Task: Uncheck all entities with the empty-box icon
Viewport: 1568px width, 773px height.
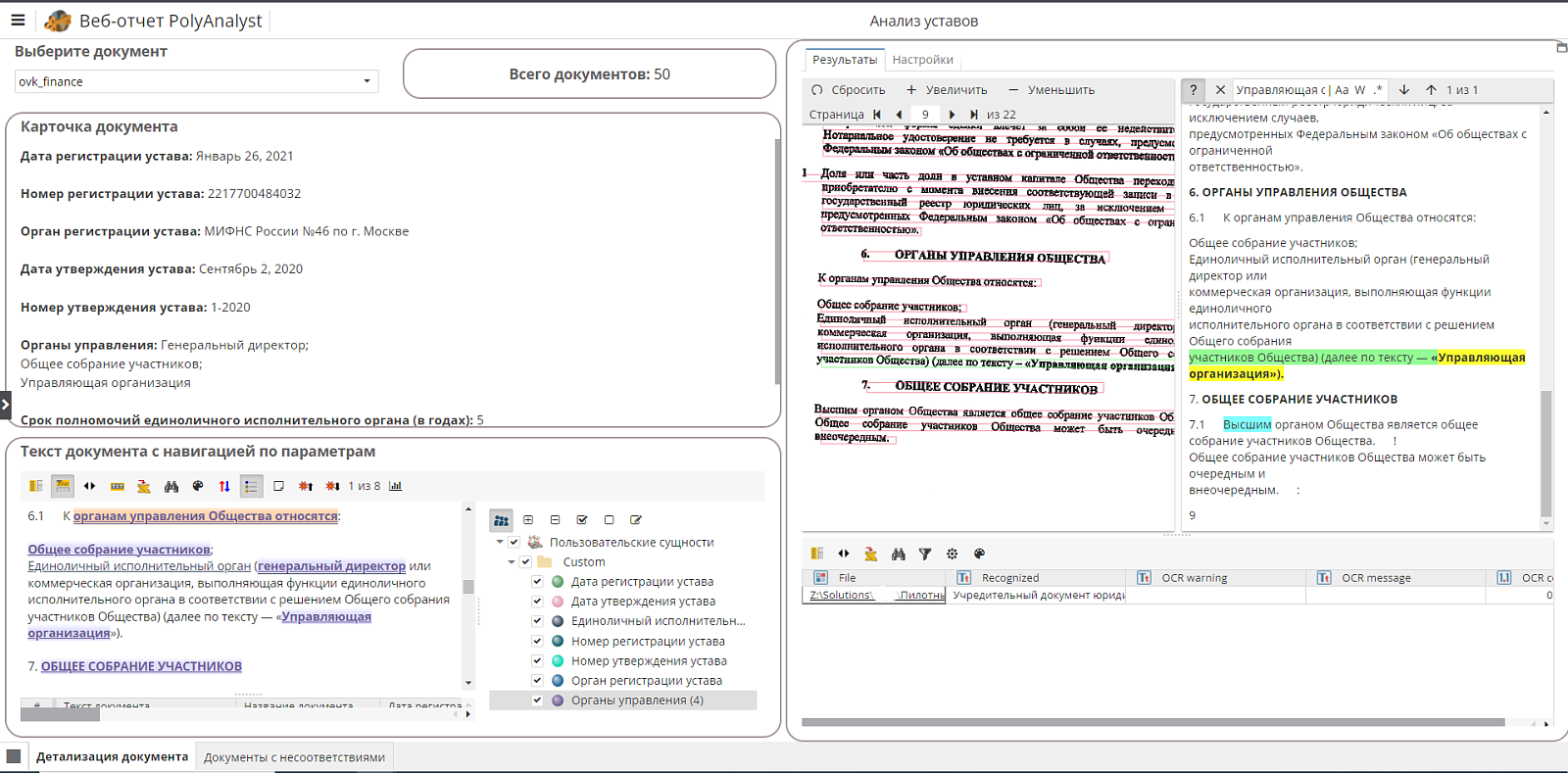Action: pos(609,520)
